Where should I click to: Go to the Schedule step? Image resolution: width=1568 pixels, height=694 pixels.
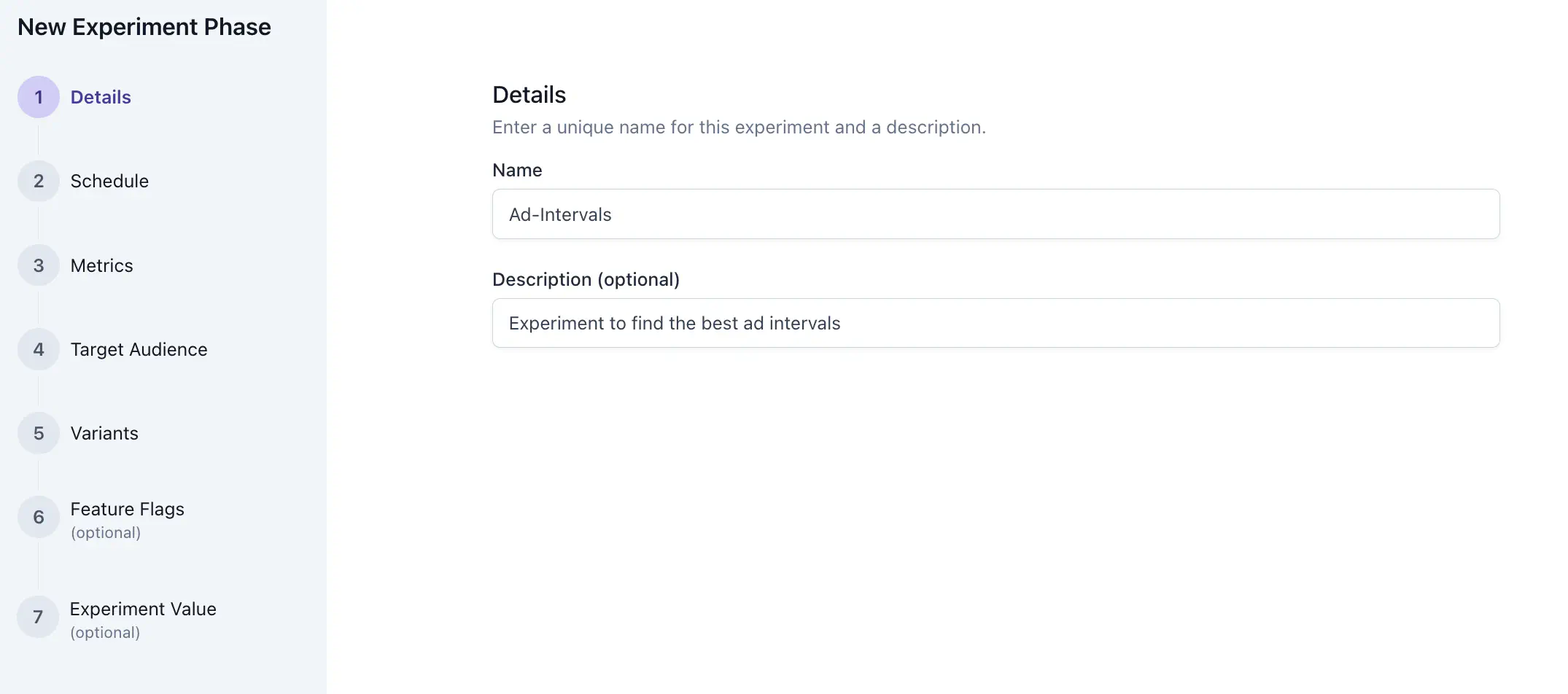(x=109, y=182)
